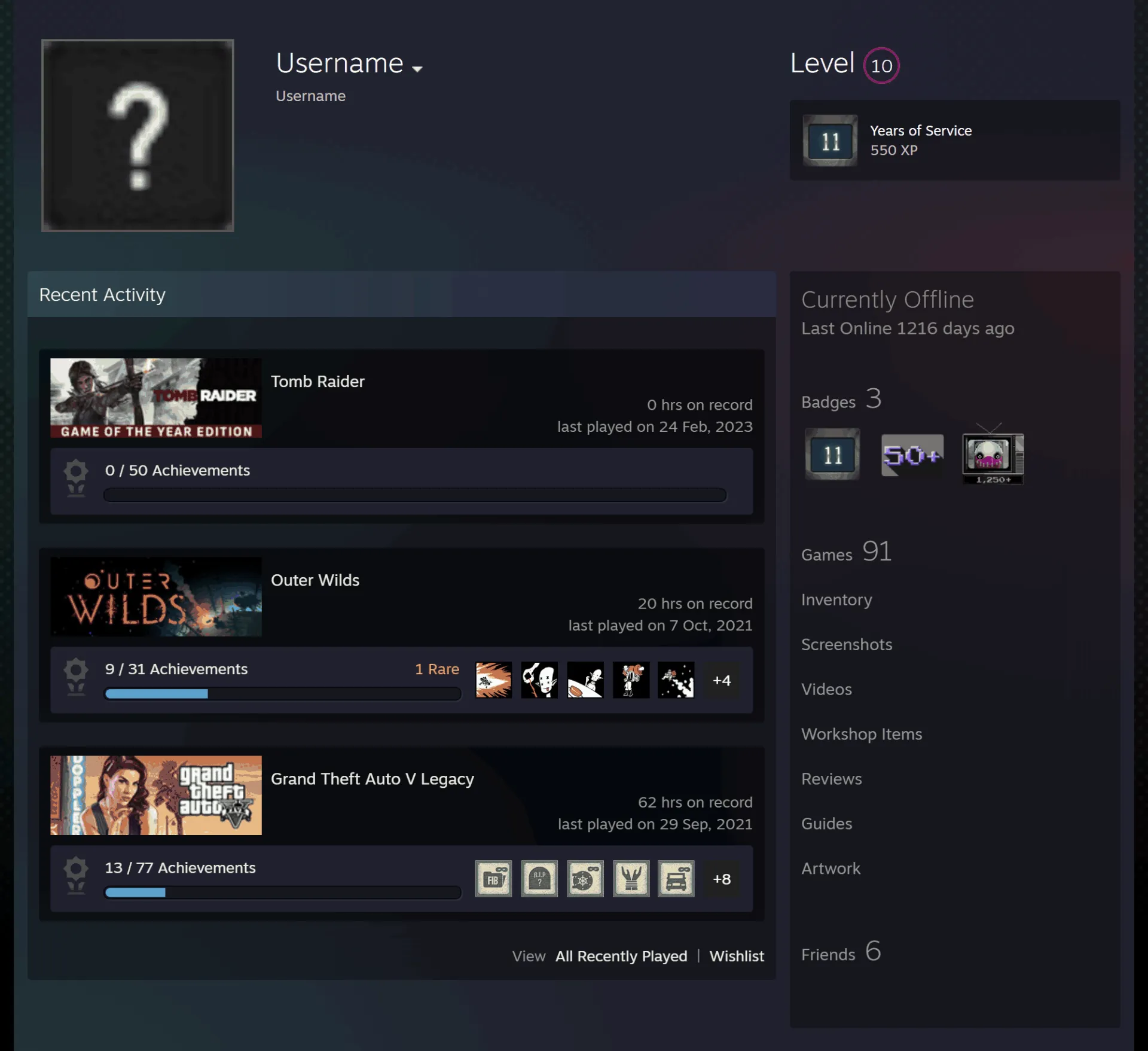
Task: Click the FIB achievement icon for GTA V
Action: tap(493, 878)
